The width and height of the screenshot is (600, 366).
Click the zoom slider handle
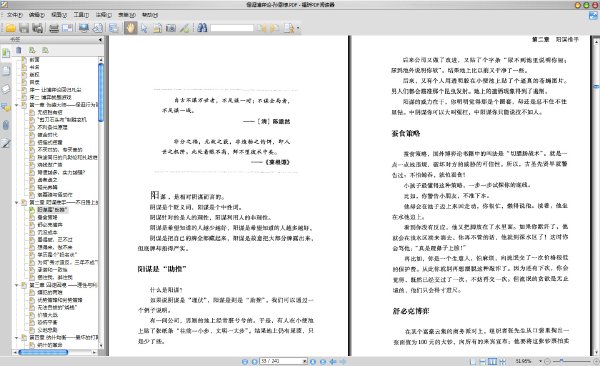[x=561, y=361]
